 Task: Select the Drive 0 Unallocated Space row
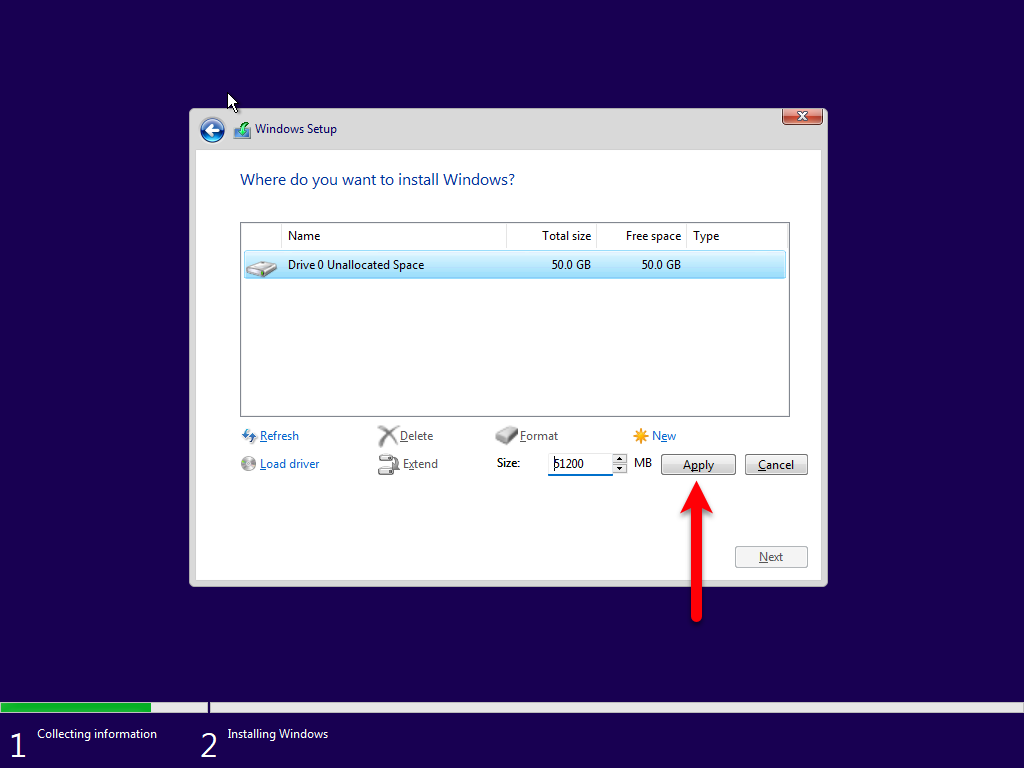[515, 264]
